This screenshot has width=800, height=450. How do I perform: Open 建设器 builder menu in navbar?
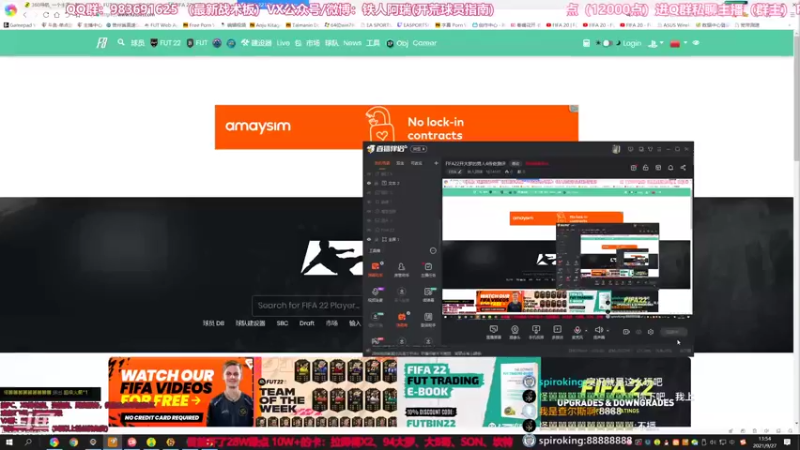click(257, 43)
